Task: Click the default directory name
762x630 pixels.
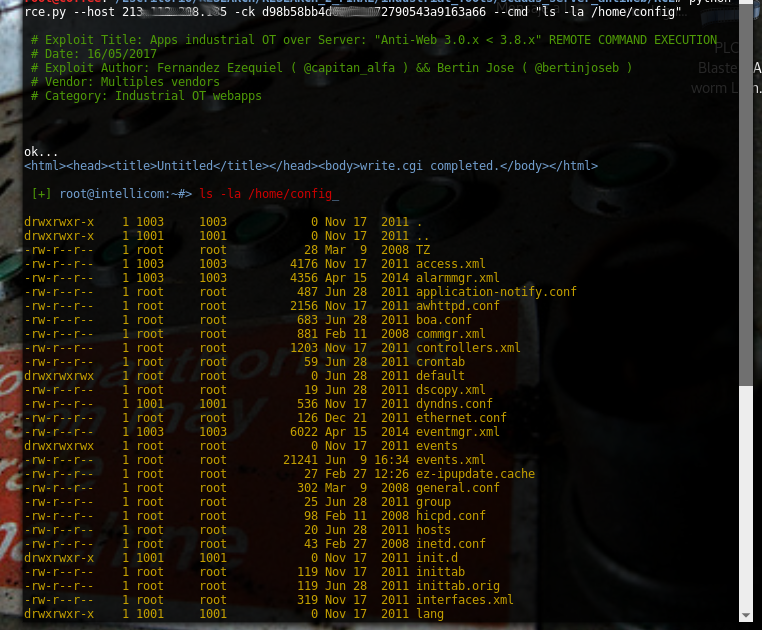Action: pyautogui.click(x=440, y=376)
